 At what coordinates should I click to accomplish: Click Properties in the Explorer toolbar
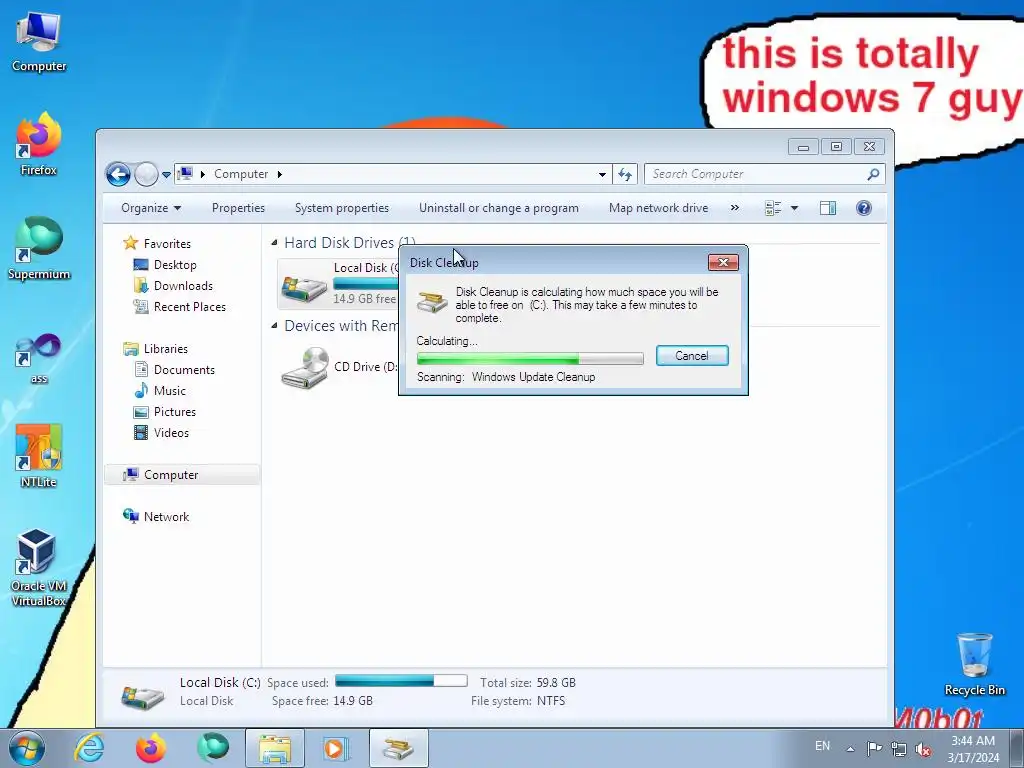[x=238, y=208]
